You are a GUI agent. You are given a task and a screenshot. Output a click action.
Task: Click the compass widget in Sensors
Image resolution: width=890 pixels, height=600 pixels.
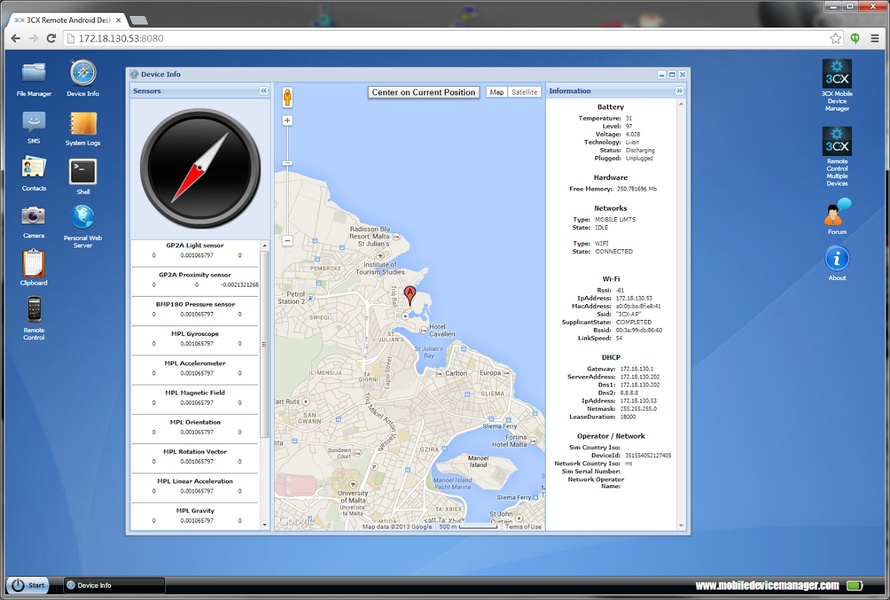pos(200,168)
